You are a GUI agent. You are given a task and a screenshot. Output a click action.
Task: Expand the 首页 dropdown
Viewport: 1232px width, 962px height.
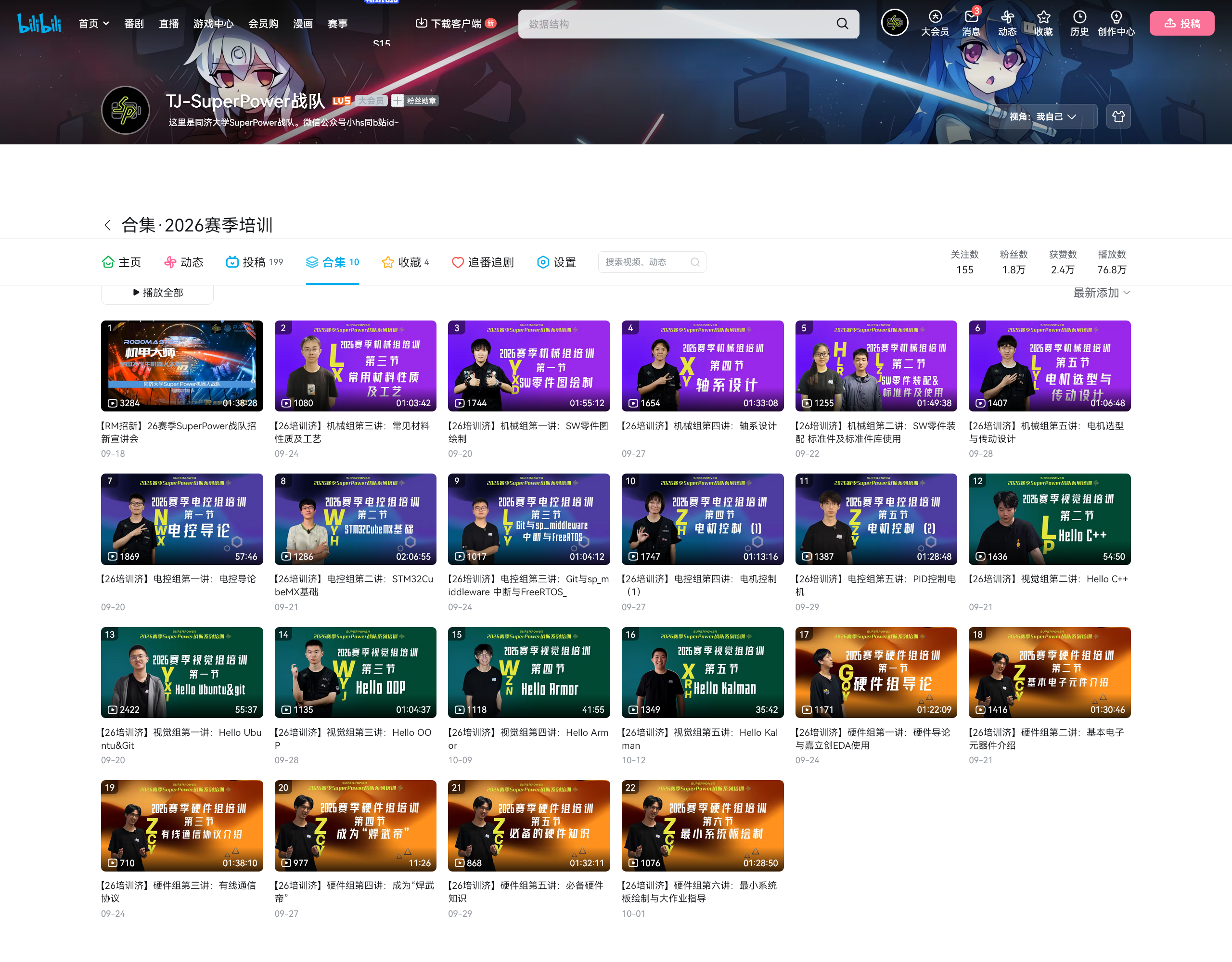[x=94, y=23]
